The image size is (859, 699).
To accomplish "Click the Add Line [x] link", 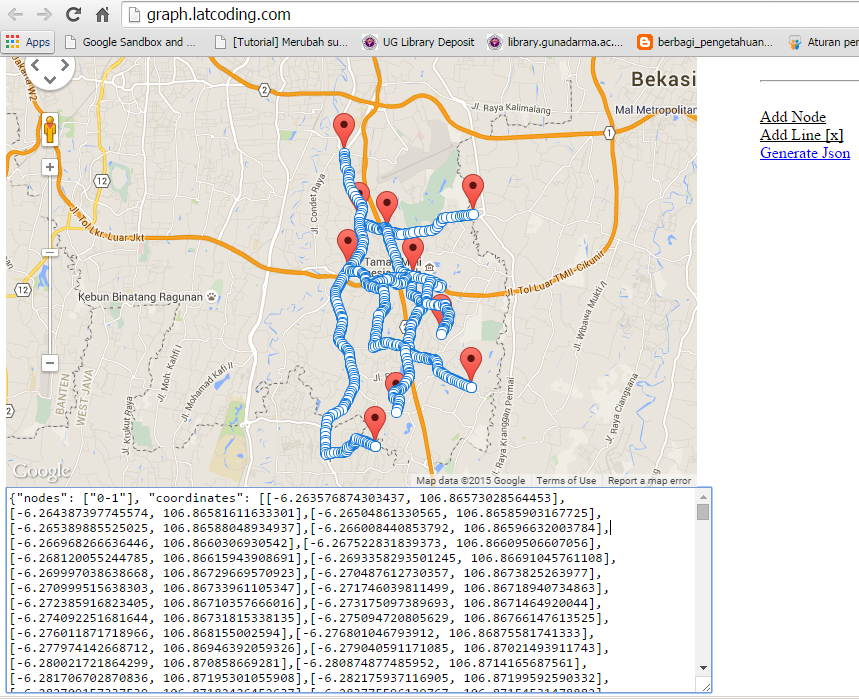I will (x=801, y=135).
